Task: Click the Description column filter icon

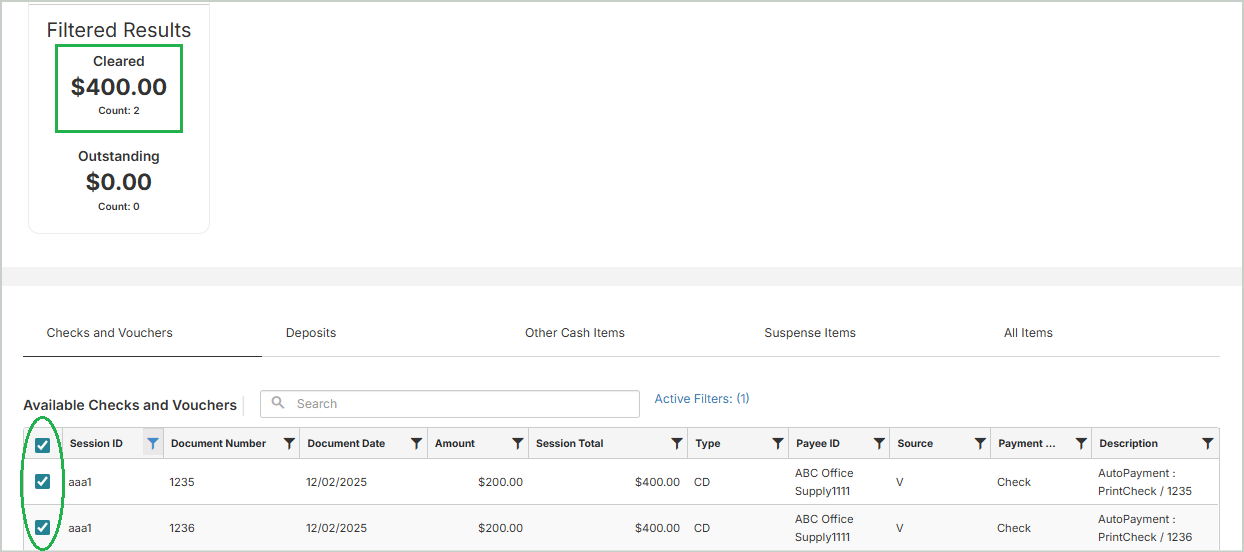Action: coord(1207,444)
